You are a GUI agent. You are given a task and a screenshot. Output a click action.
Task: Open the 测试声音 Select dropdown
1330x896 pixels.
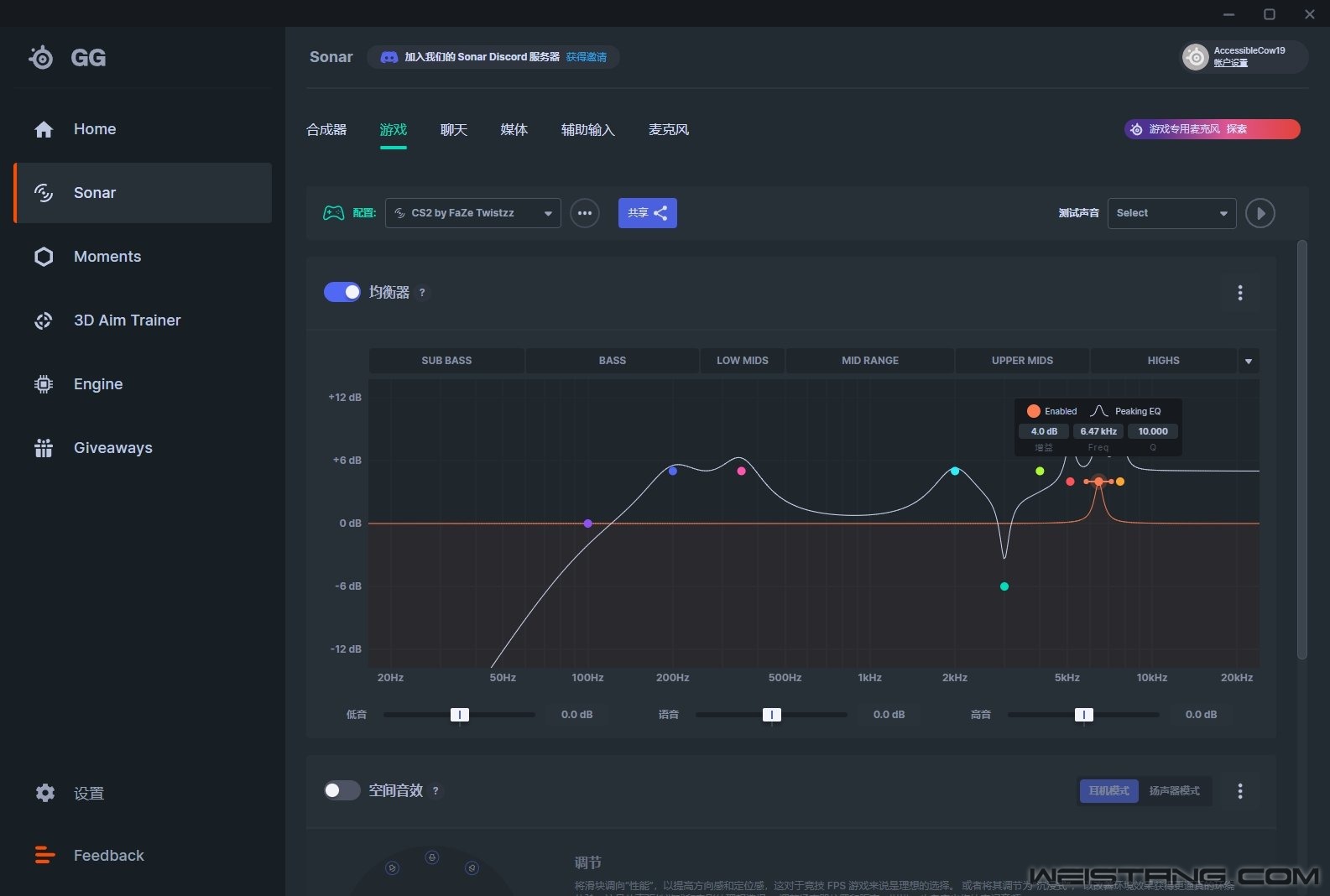point(1171,213)
